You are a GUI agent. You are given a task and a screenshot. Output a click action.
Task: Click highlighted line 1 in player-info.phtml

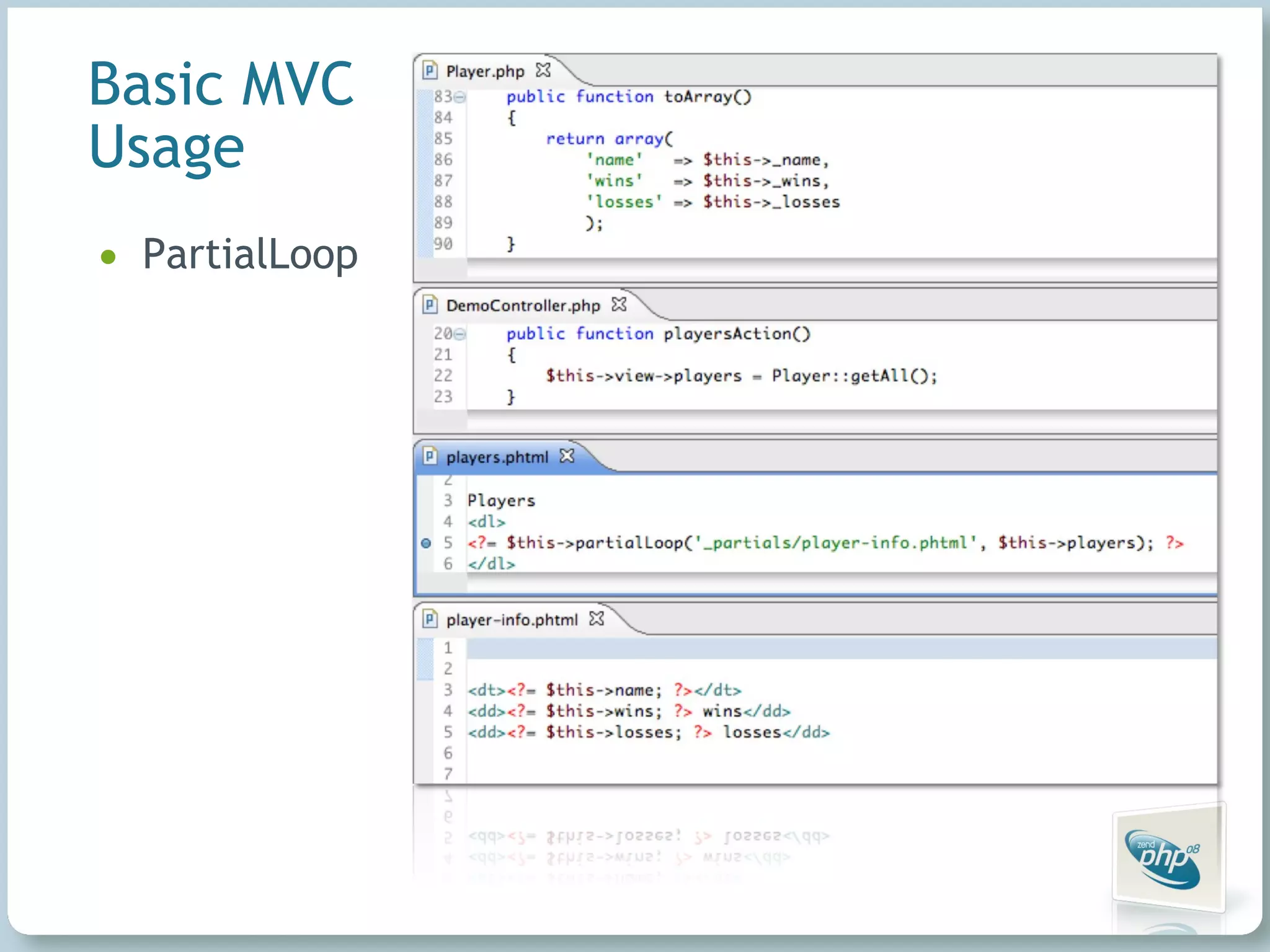841,648
